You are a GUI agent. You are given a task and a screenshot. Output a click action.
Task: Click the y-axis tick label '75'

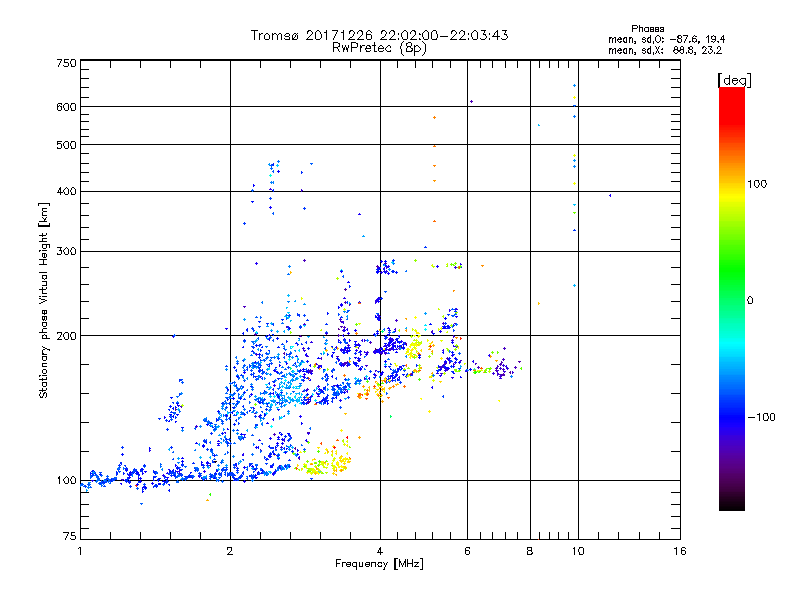[70, 536]
